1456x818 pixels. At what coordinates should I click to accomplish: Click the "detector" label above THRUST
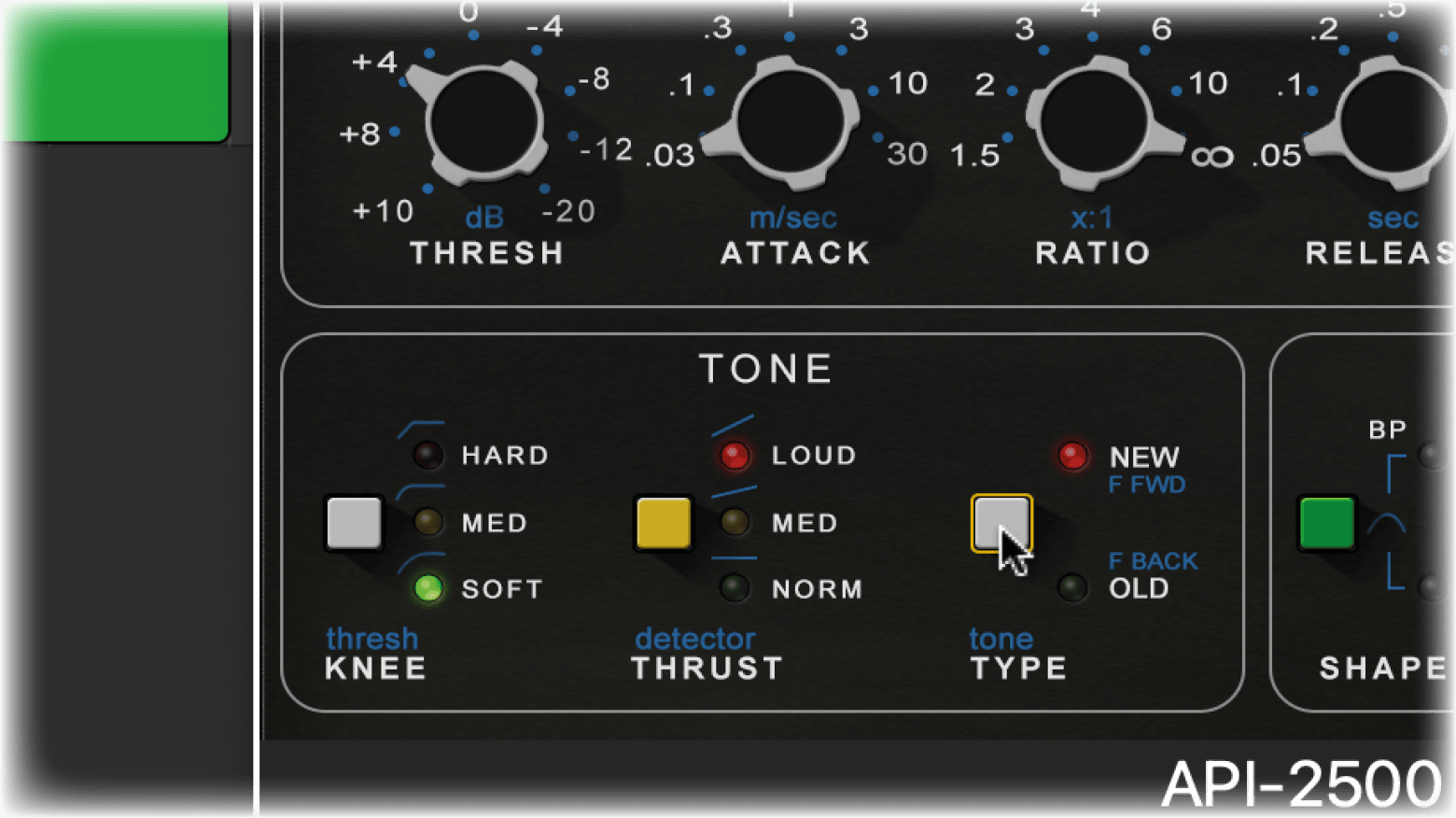pos(695,639)
